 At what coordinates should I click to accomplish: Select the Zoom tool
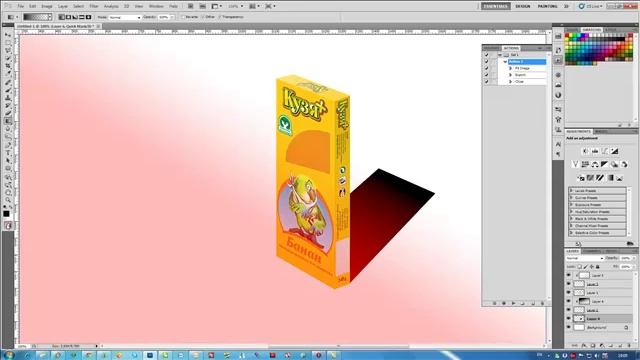pyautogui.click(x=8, y=200)
